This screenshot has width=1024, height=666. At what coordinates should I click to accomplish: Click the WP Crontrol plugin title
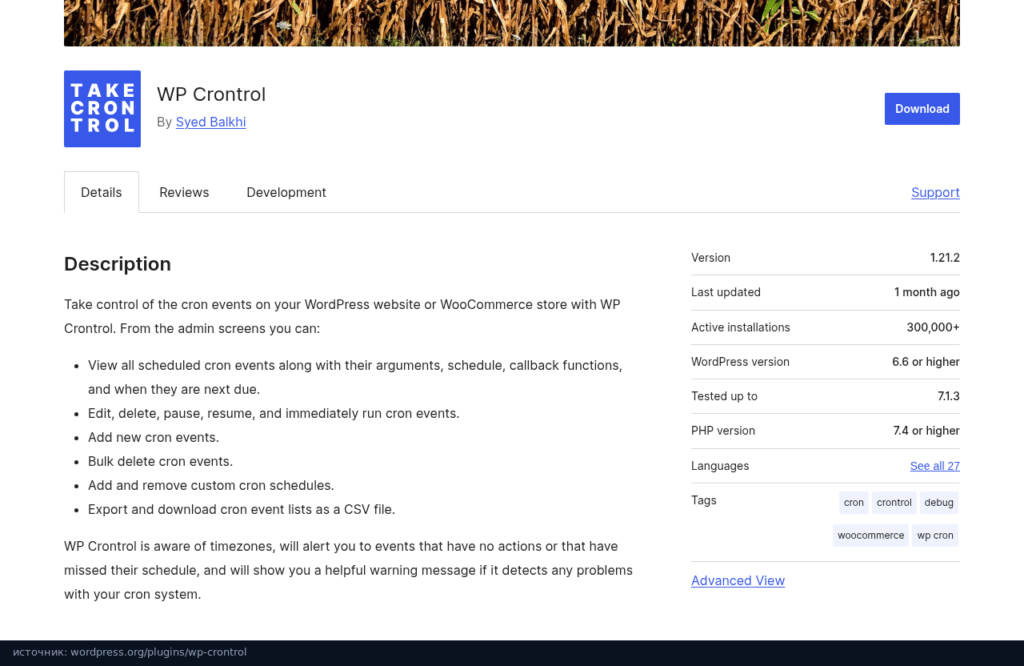pyautogui.click(x=211, y=95)
